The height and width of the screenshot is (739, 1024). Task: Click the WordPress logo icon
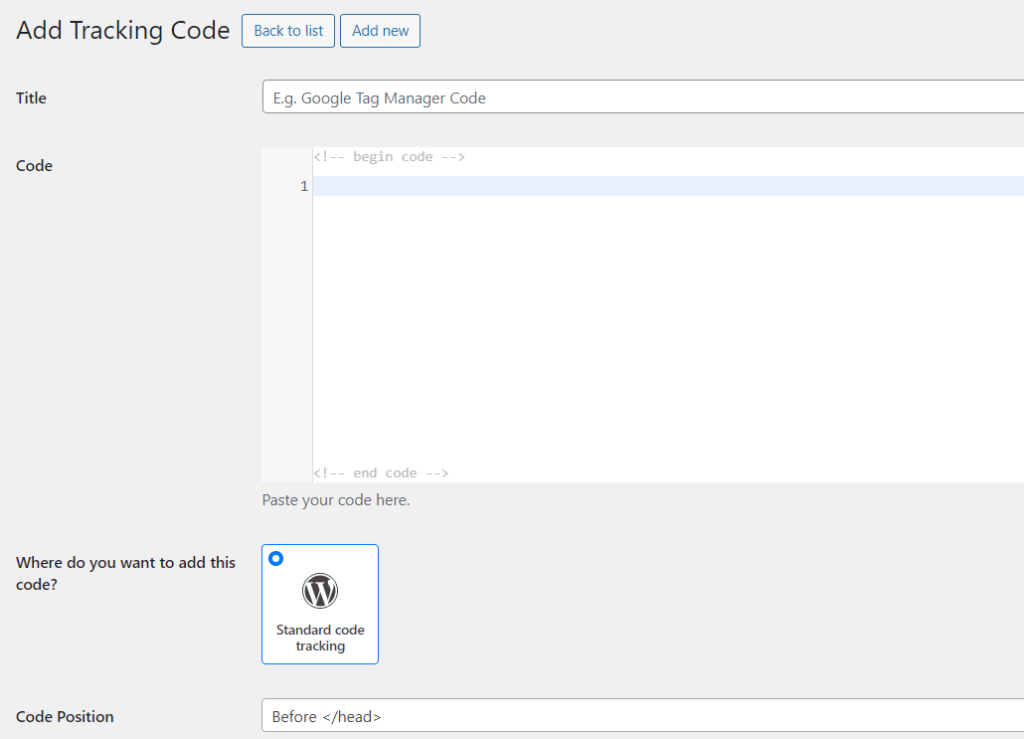(x=320, y=591)
